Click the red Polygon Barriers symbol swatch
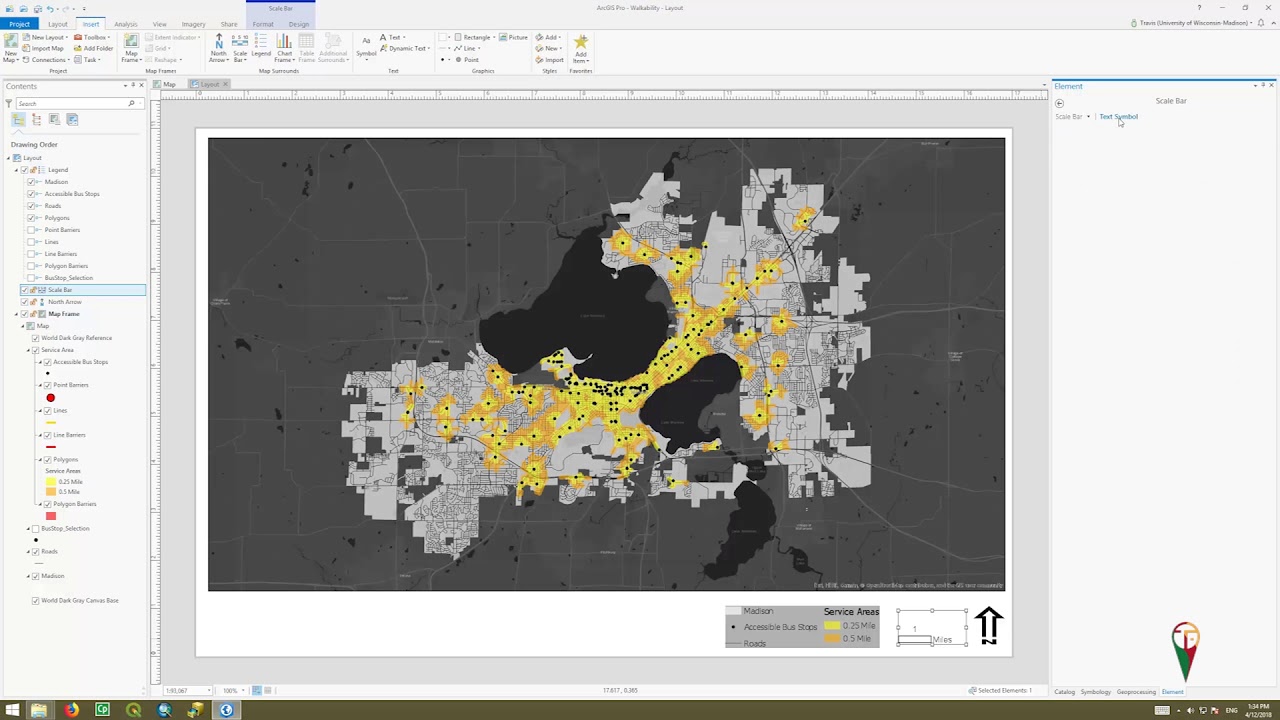Viewport: 1280px width, 720px height. (x=51, y=516)
